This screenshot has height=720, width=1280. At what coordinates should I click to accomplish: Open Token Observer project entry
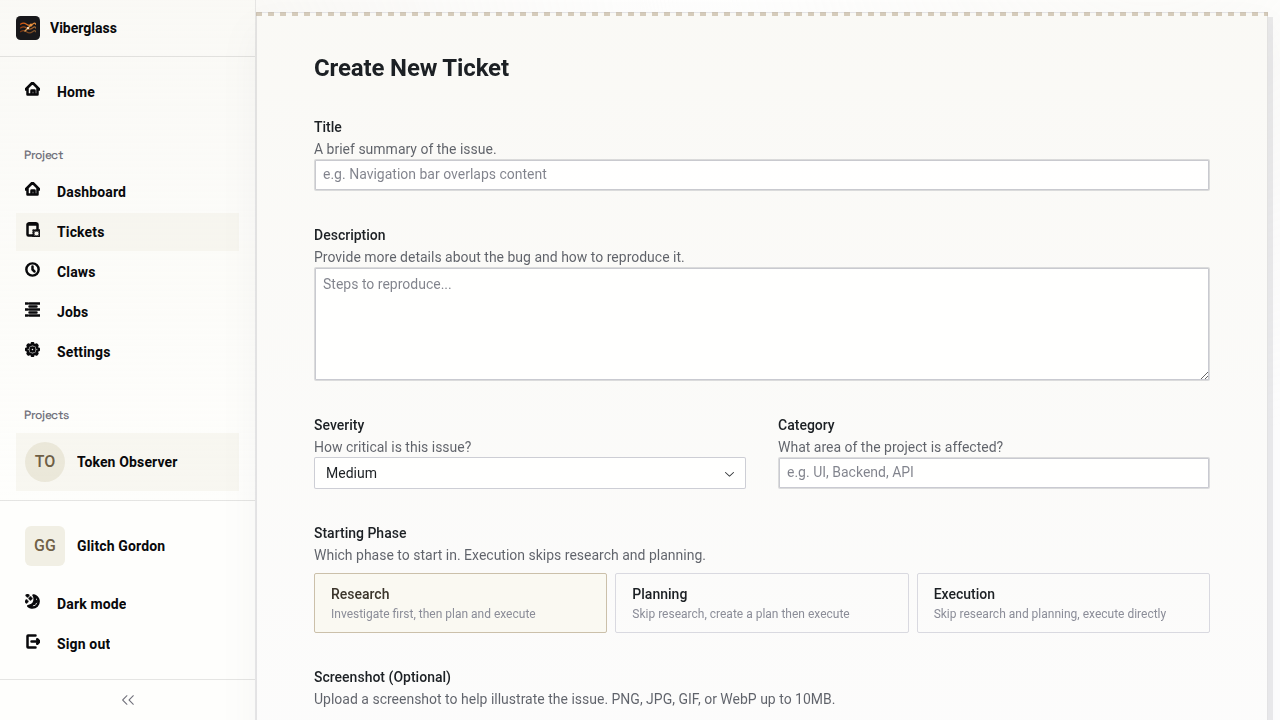click(127, 462)
